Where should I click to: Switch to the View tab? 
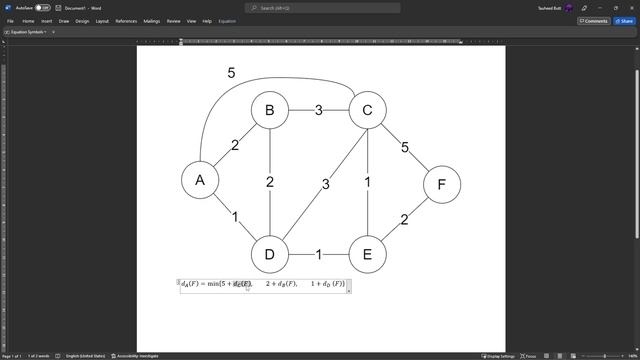point(191,21)
